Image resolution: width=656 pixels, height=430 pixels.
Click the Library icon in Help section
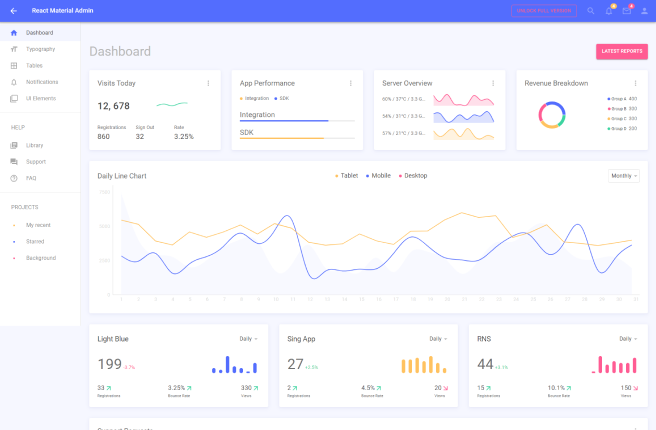pos(14,145)
